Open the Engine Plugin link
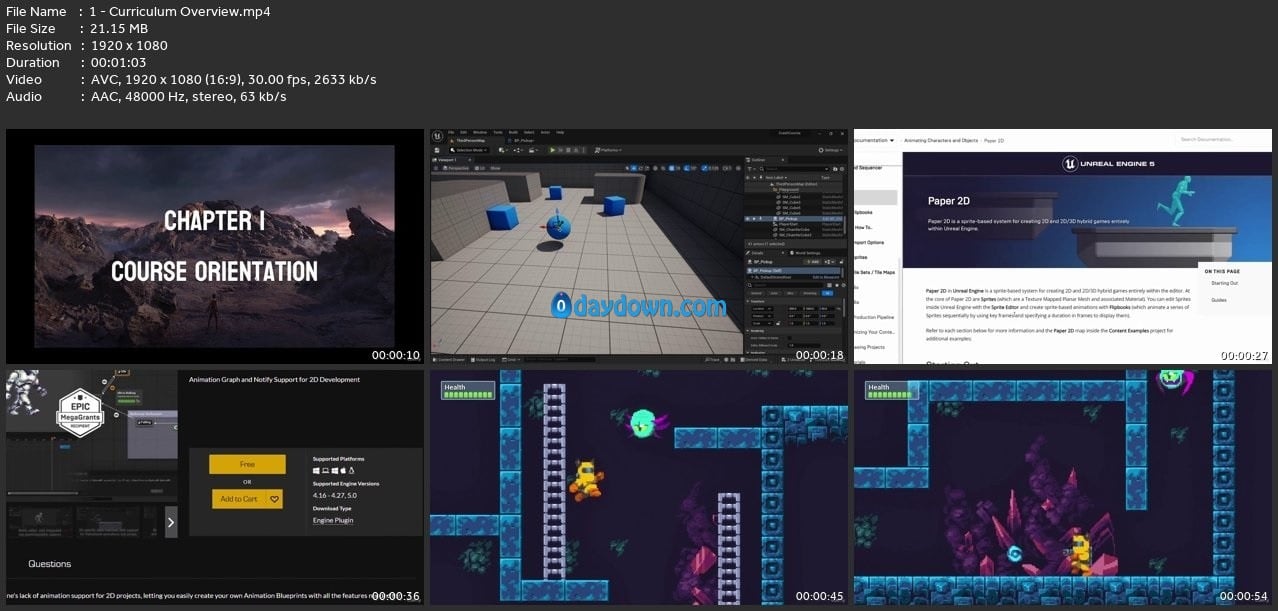The height and width of the screenshot is (611, 1278). pyautogui.click(x=333, y=520)
